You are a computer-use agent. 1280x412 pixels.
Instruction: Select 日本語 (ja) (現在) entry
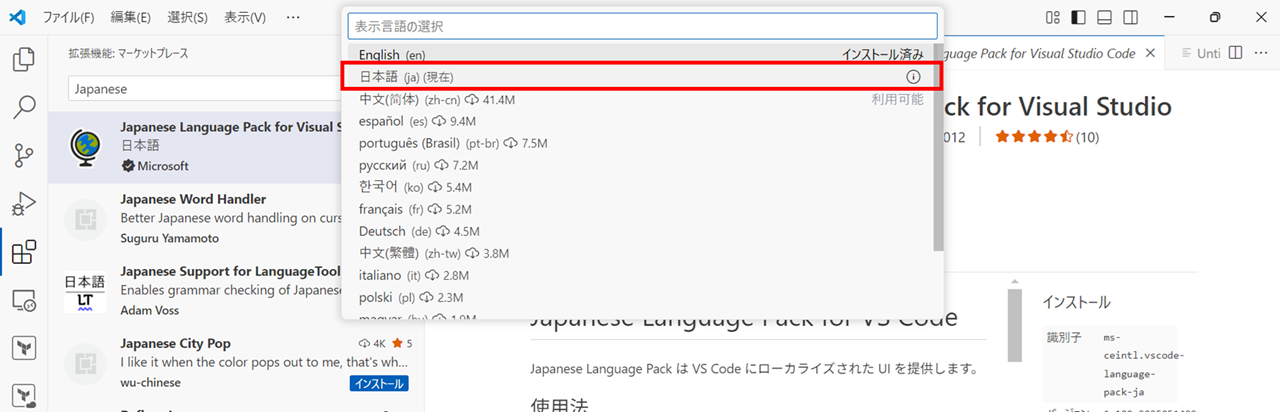click(640, 77)
